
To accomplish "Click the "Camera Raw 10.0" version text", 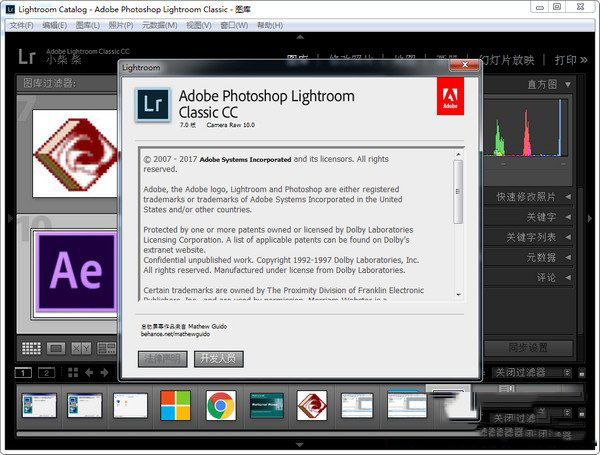I will (x=230, y=125).
